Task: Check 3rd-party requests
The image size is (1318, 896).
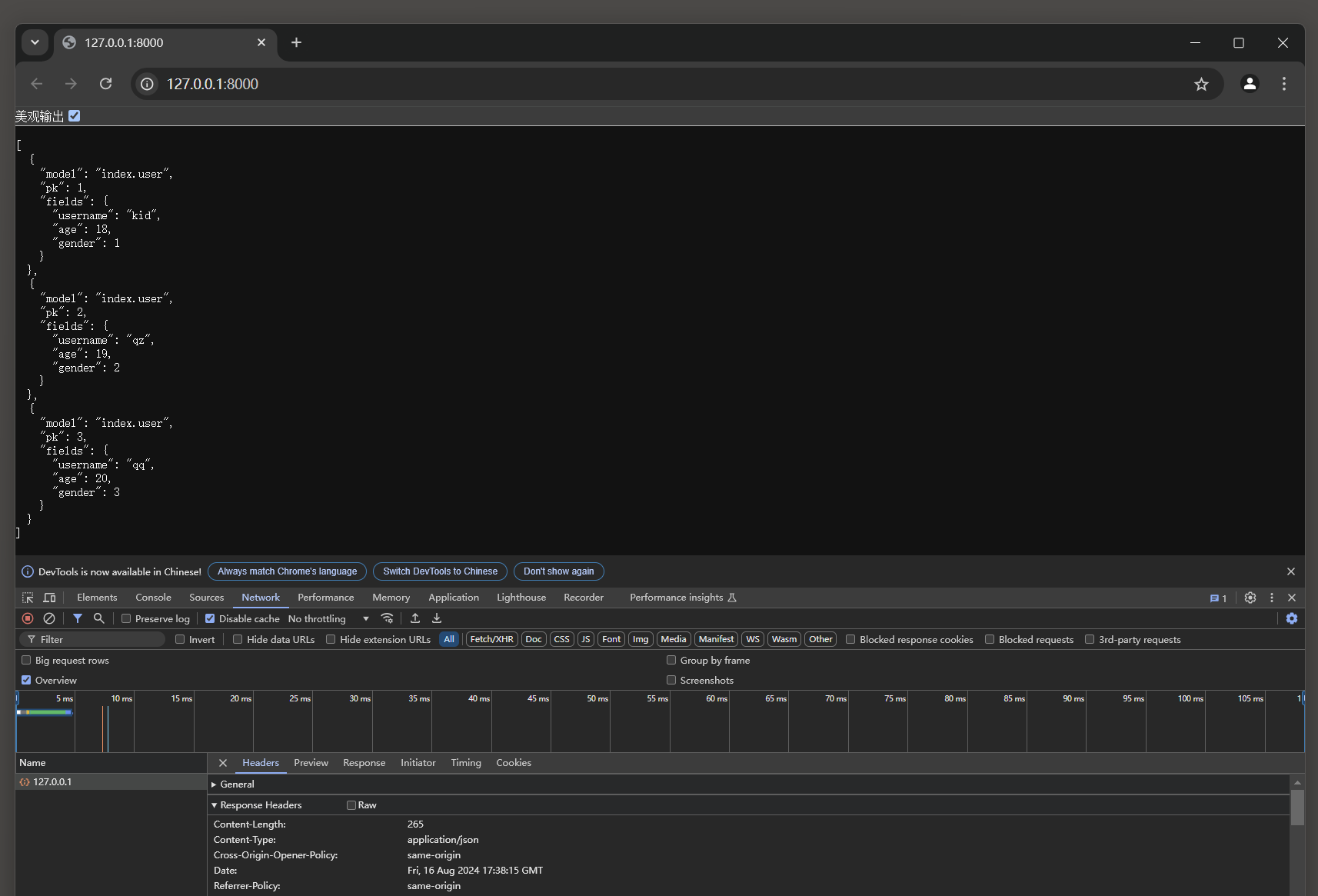Action: point(1090,639)
